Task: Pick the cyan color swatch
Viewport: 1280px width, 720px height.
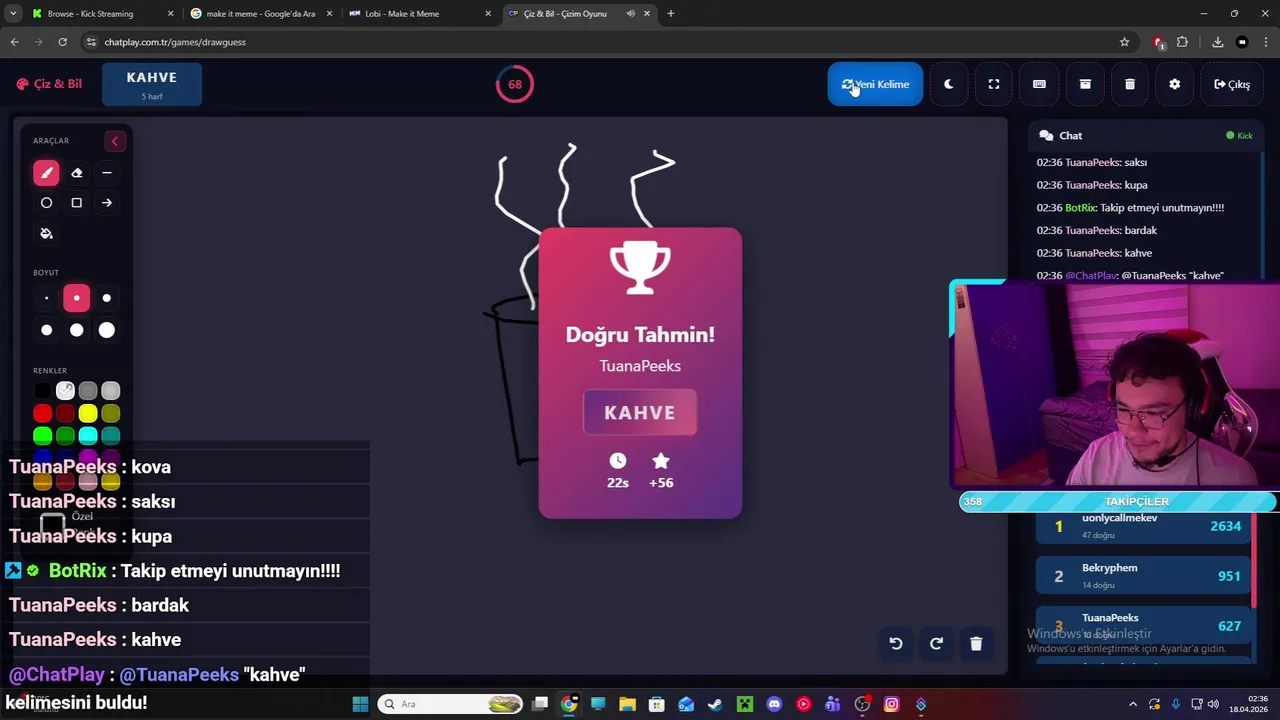Action: tap(88, 435)
